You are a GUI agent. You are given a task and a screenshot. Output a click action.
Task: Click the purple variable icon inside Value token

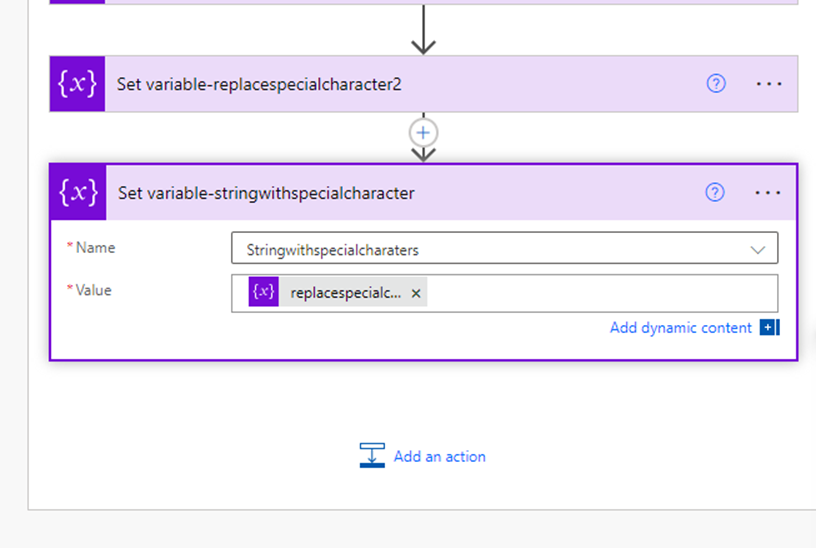pos(264,292)
